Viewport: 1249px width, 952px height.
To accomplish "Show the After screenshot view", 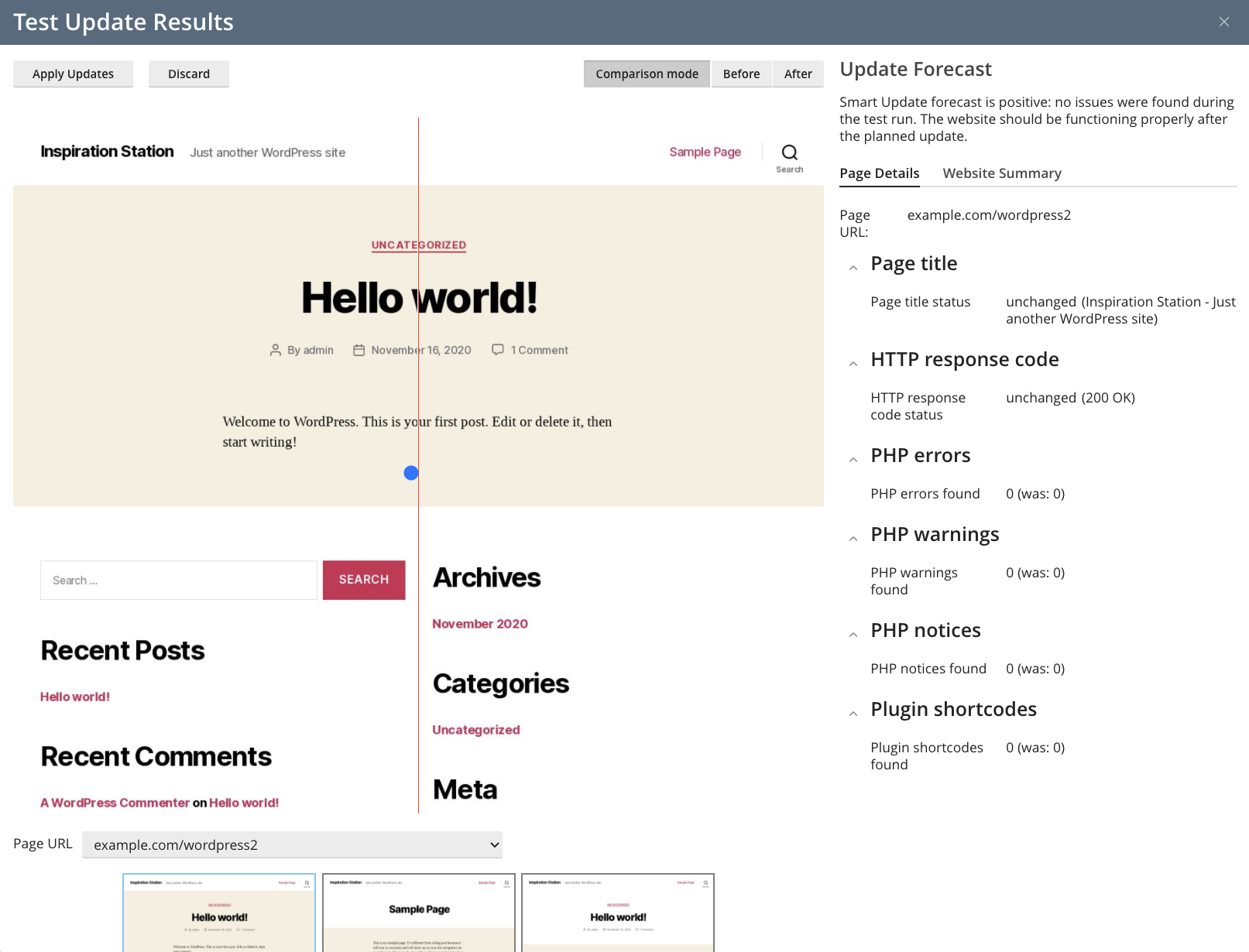I will [798, 74].
